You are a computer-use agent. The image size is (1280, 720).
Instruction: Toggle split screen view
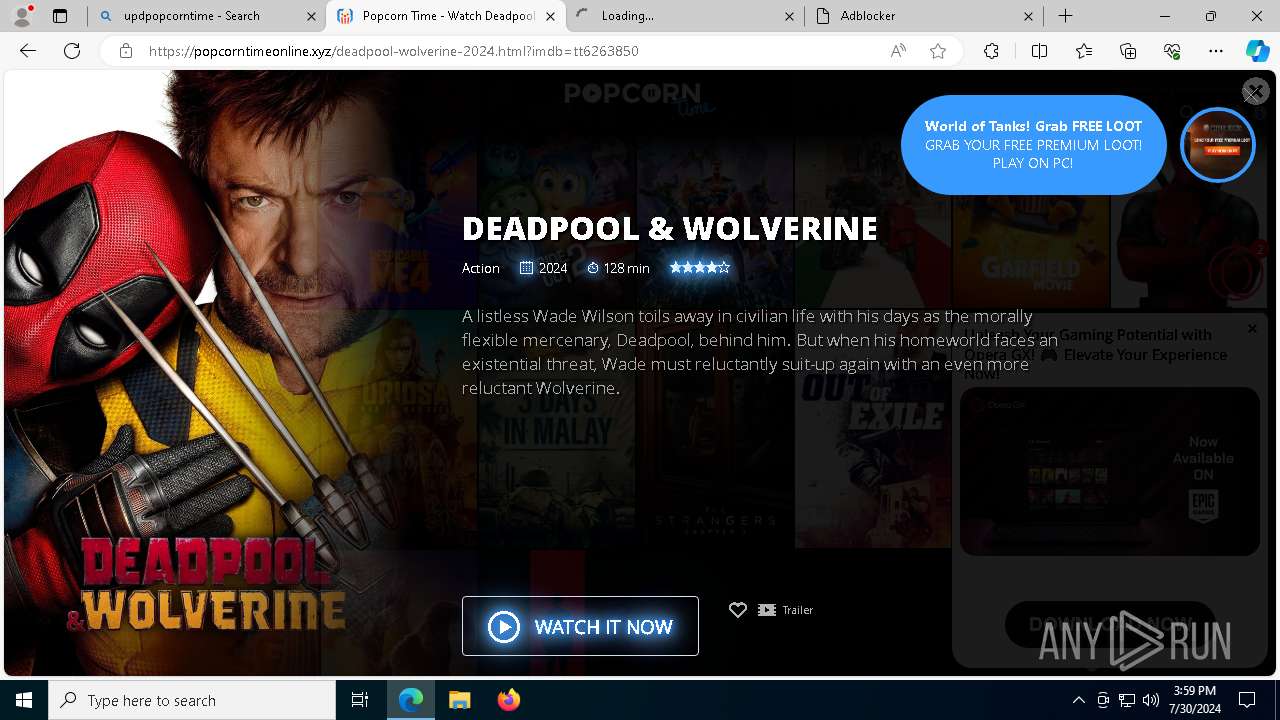(x=1039, y=51)
